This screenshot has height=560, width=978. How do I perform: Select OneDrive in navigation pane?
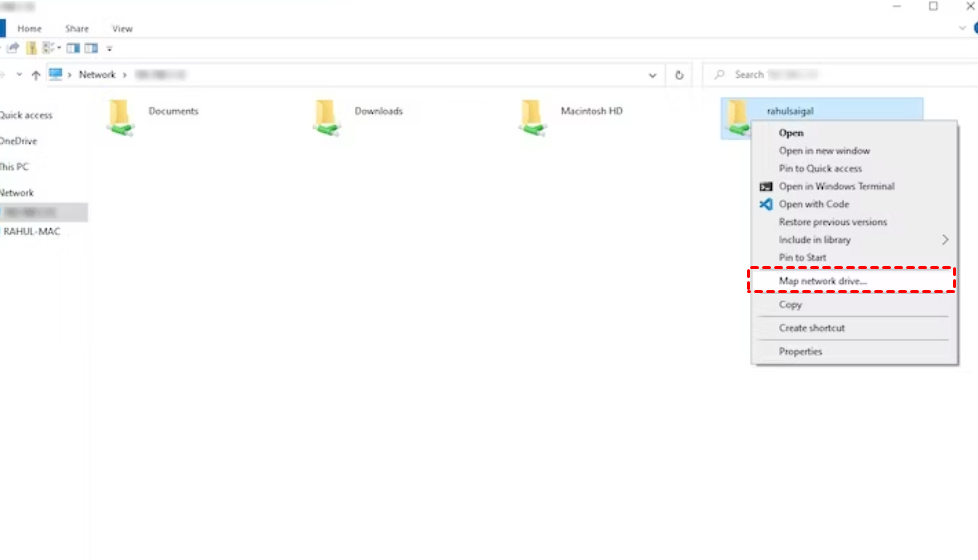[18, 141]
